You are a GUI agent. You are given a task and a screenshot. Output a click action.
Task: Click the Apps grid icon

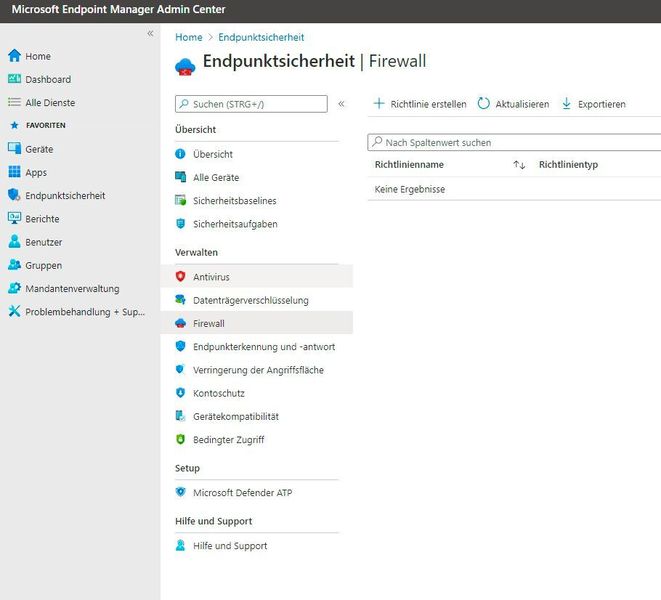pos(14,172)
